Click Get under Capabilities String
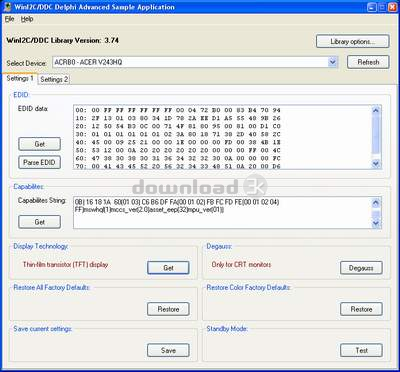The width and height of the screenshot is (400, 372). 40,222
